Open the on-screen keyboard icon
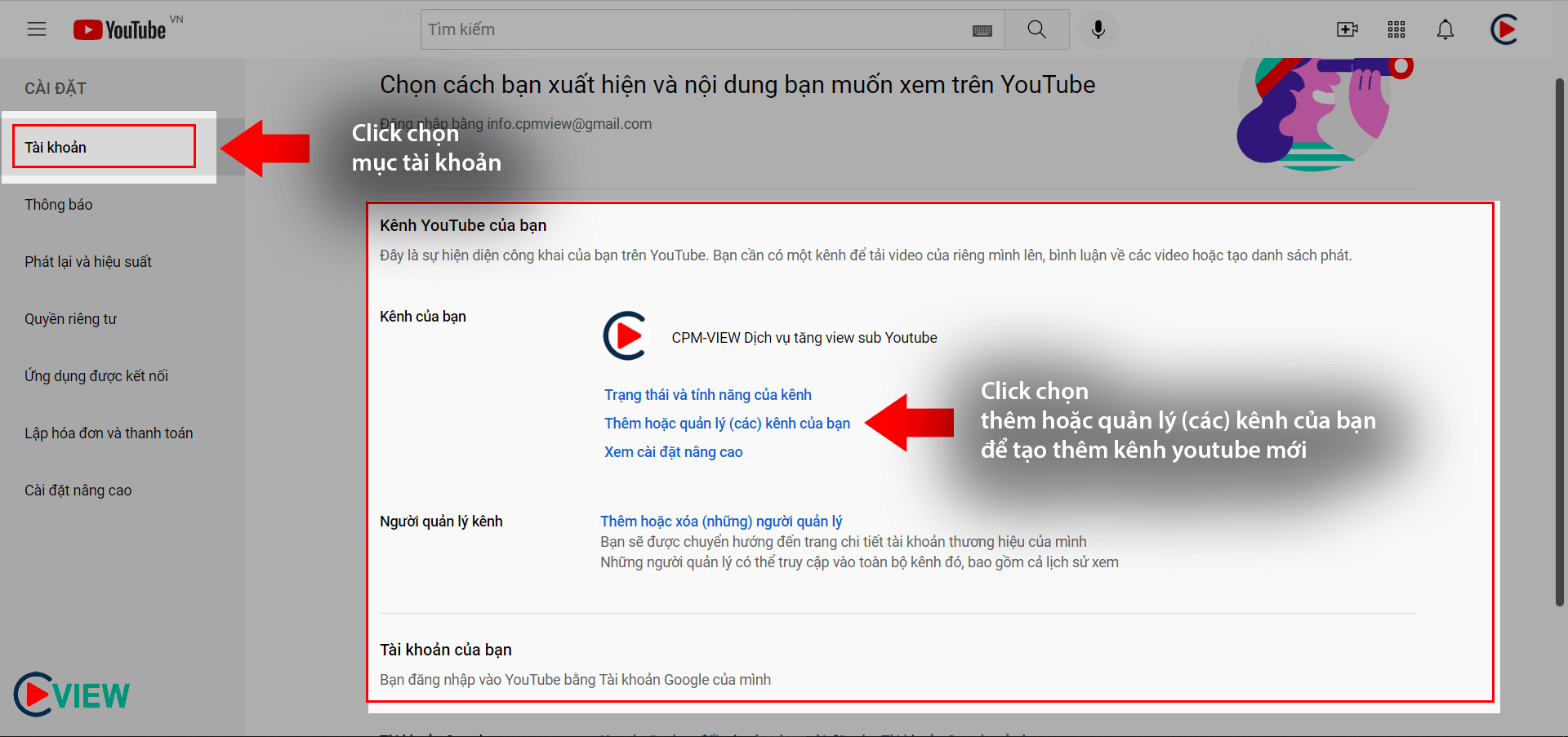 tap(982, 30)
